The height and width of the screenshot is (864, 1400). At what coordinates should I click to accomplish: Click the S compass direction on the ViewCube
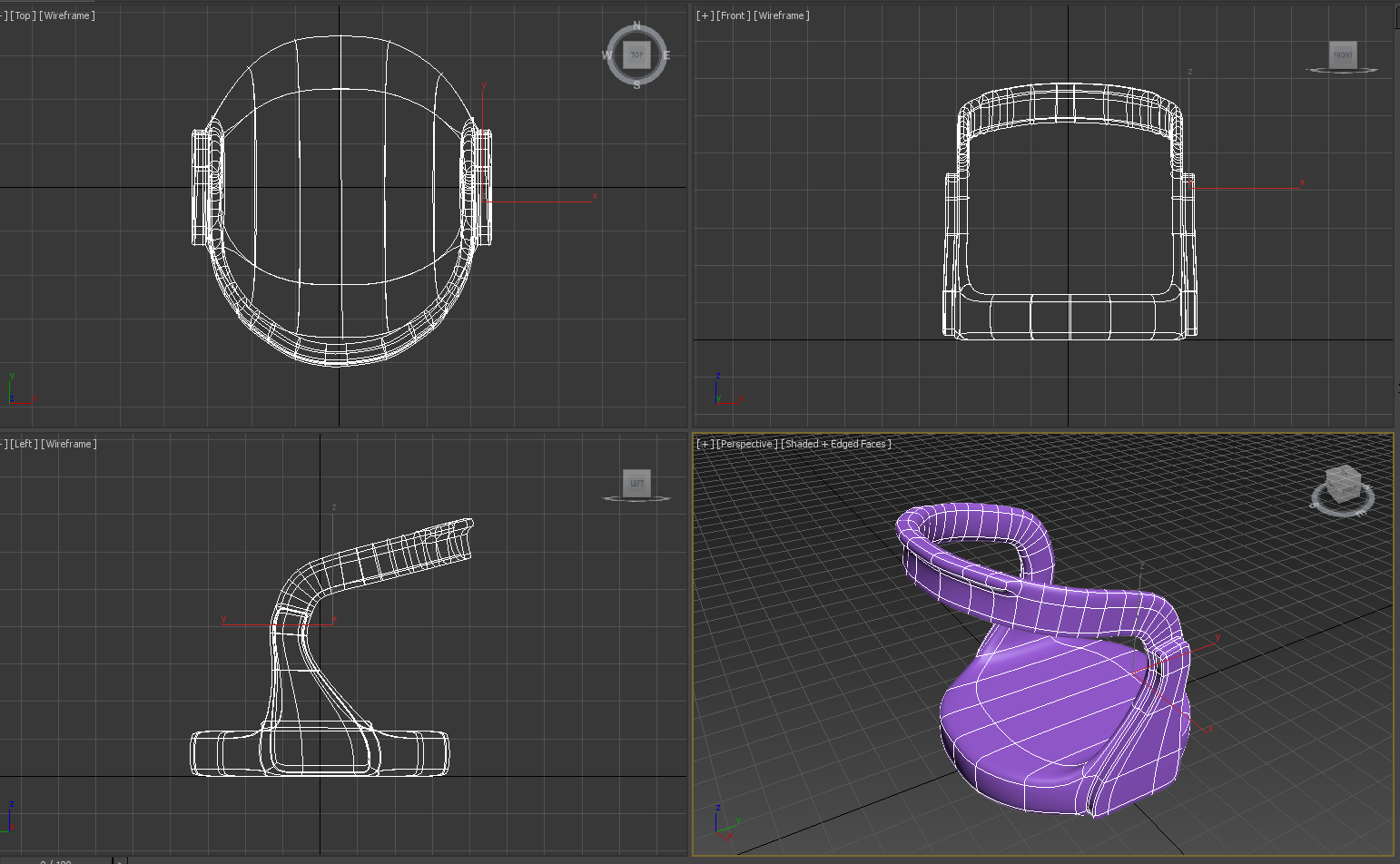pos(636,84)
